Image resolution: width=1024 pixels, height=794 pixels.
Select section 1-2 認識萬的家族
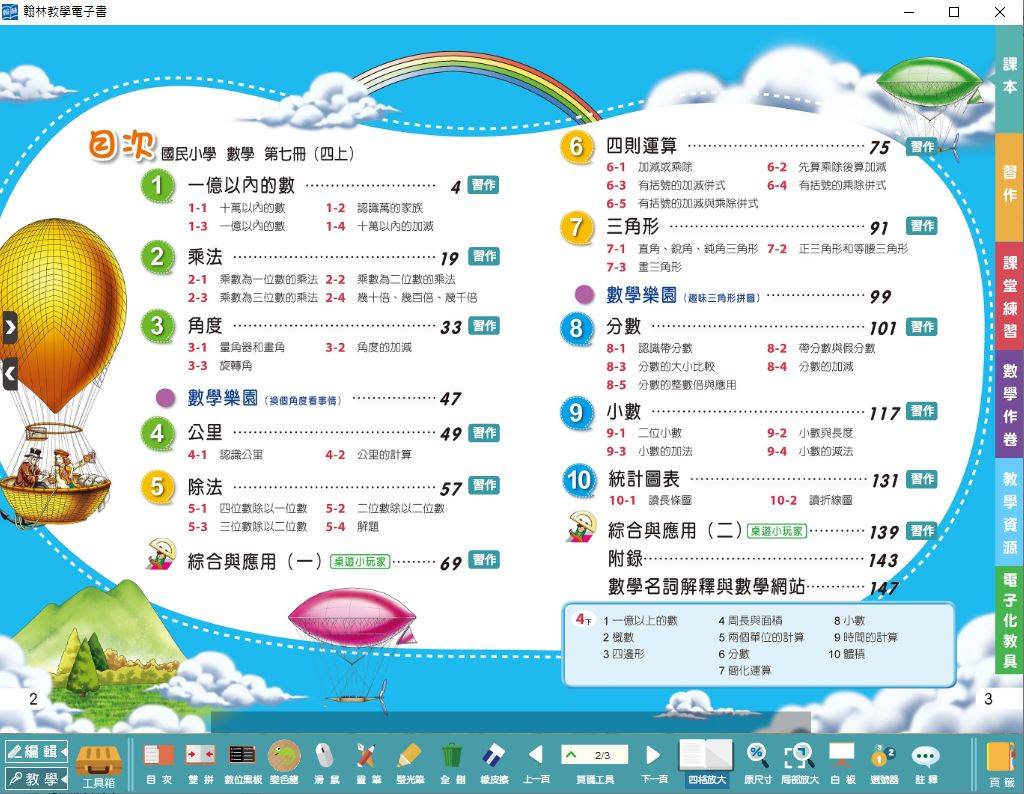coord(374,208)
